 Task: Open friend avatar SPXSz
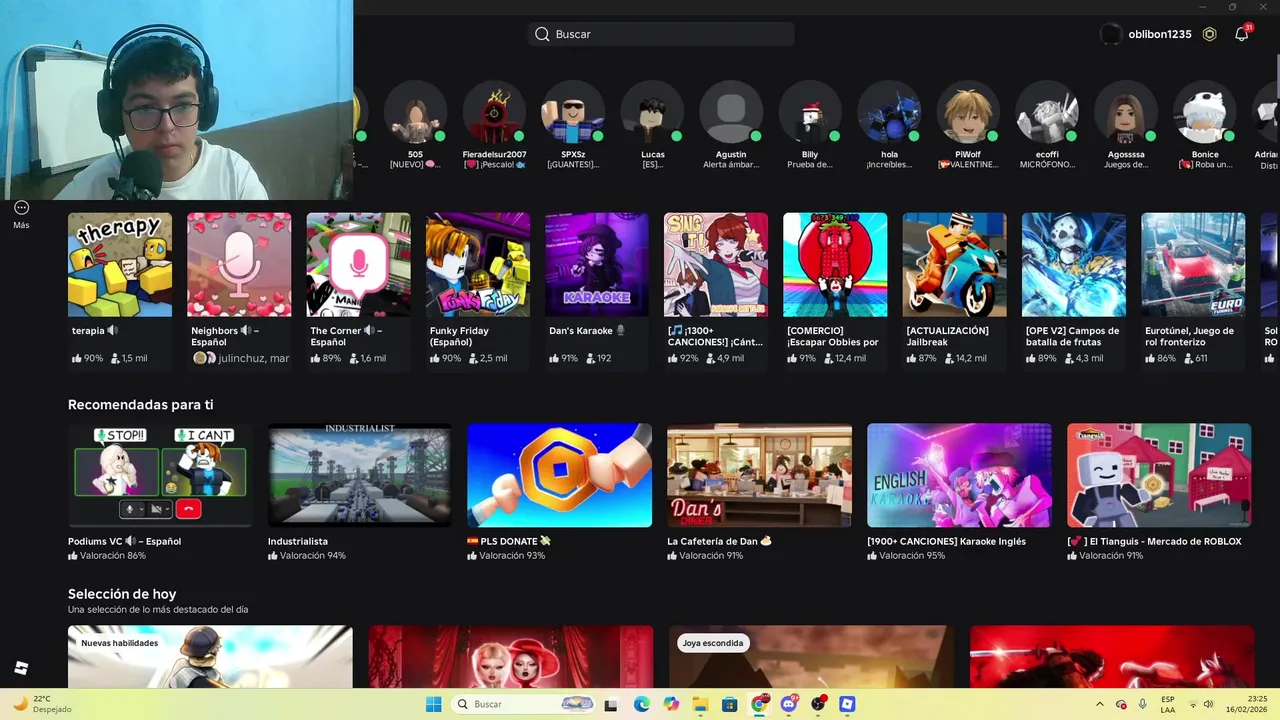pyautogui.click(x=573, y=112)
